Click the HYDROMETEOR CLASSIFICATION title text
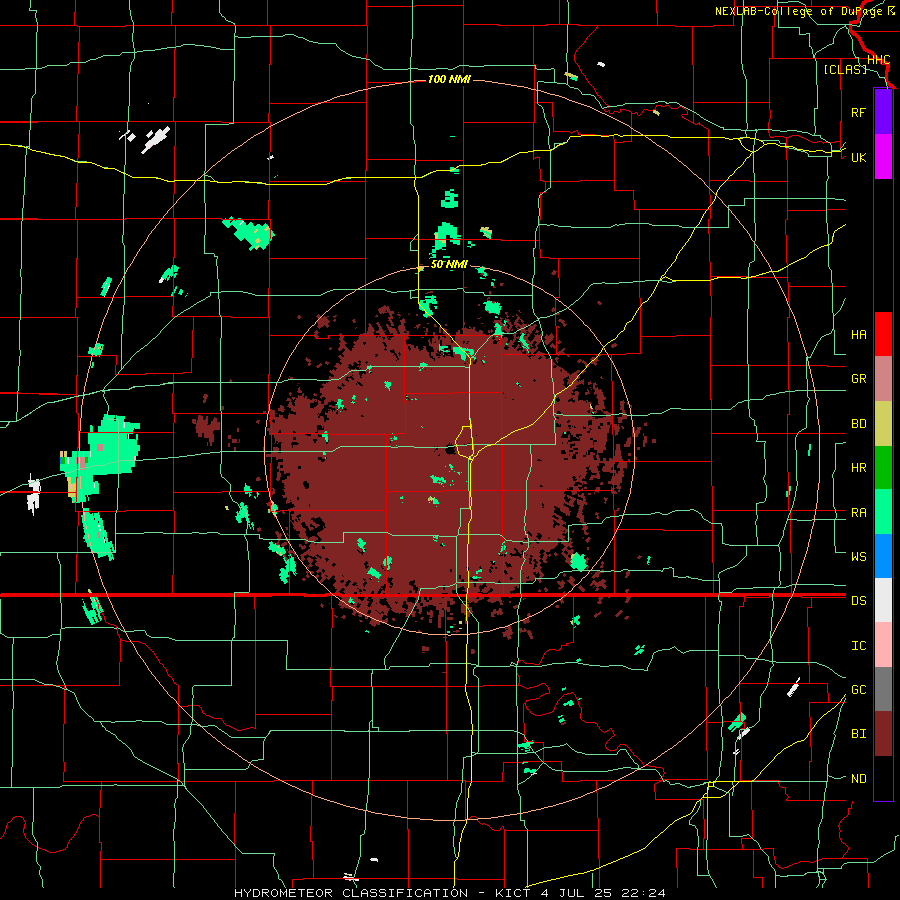Image resolution: width=900 pixels, height=900 pixels. (x=351, y=893)
